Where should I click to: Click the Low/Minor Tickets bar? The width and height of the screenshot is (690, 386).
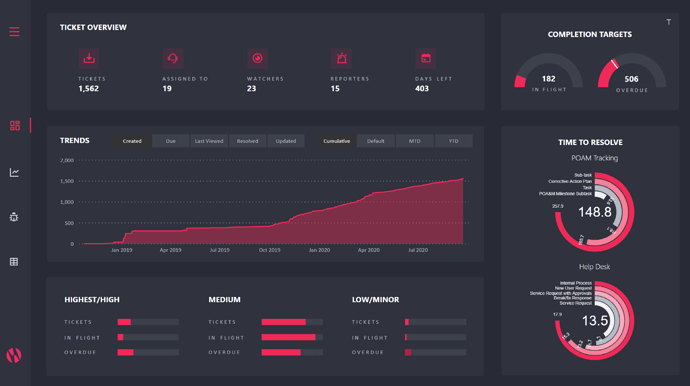point(436,322)
